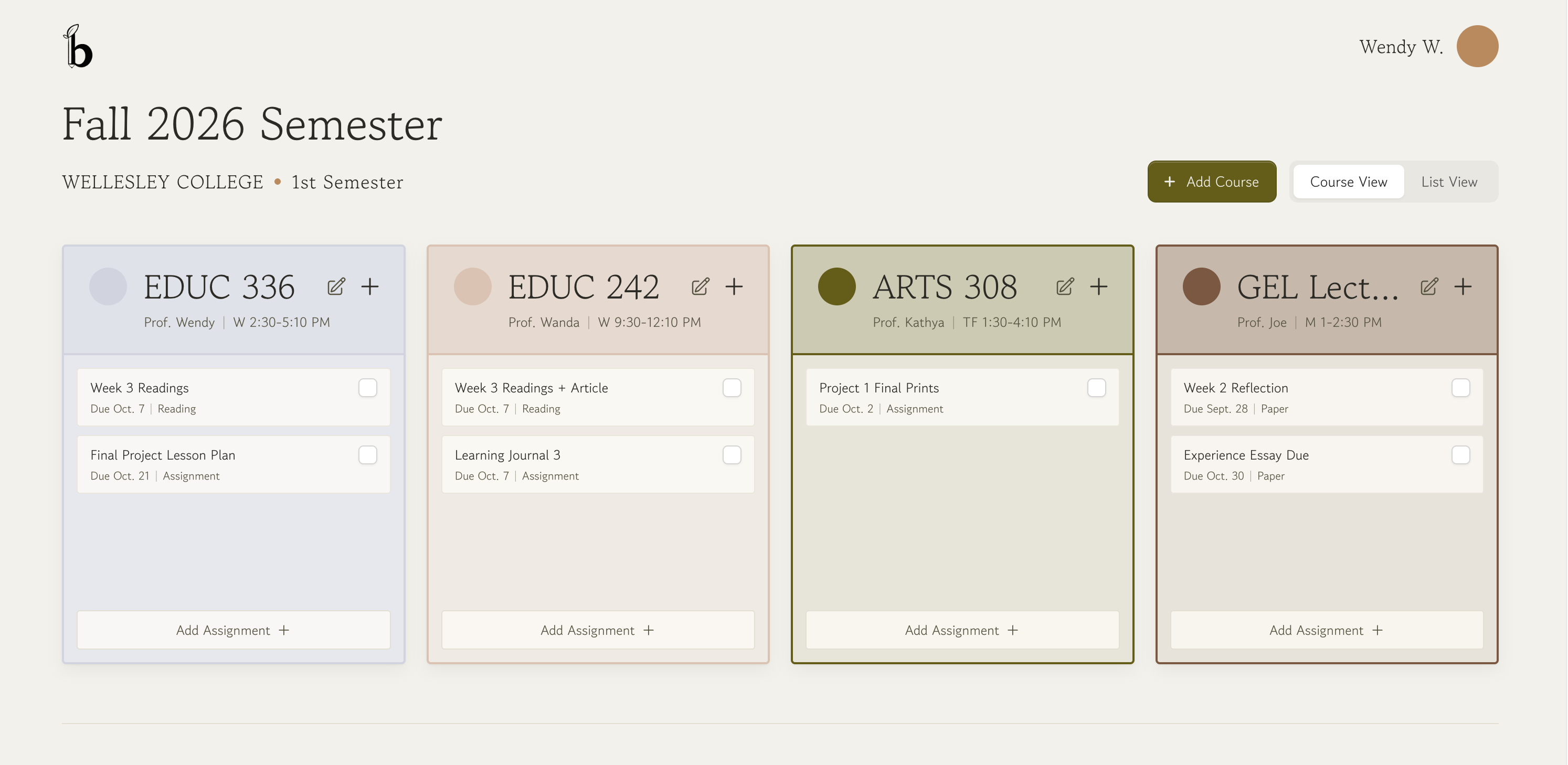The image size is (1568, 765).
Task: Check off Week 3 Readings in EDUC 336
Action: point(368,388)
